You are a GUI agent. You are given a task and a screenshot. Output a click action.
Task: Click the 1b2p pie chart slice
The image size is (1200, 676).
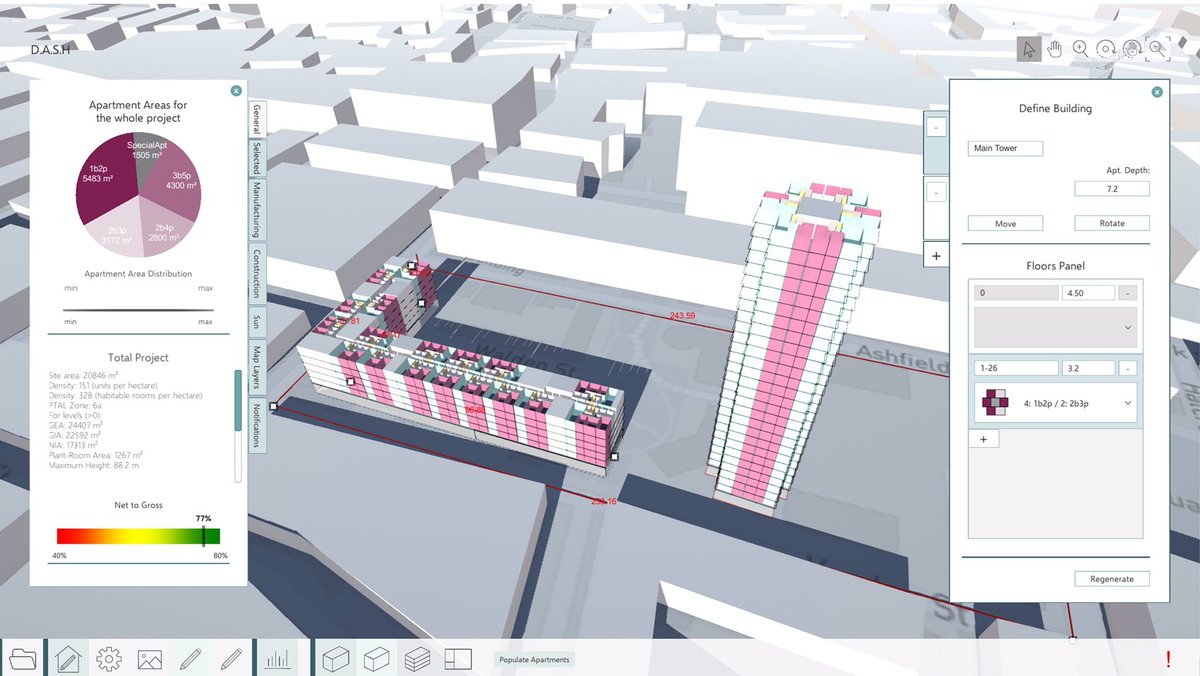103,180
